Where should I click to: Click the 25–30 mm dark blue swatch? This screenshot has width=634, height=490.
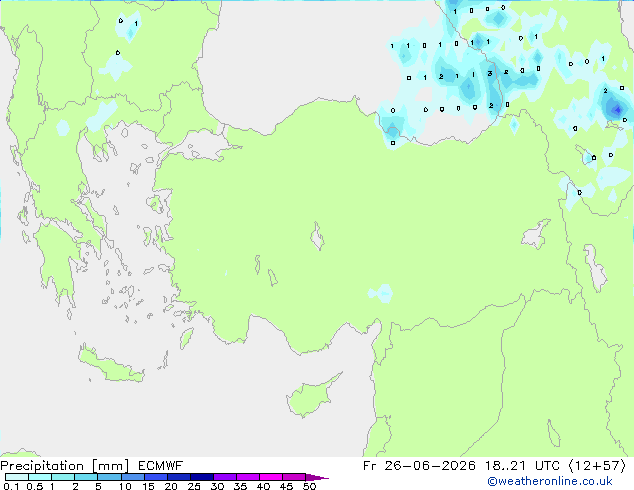(202, 477)
